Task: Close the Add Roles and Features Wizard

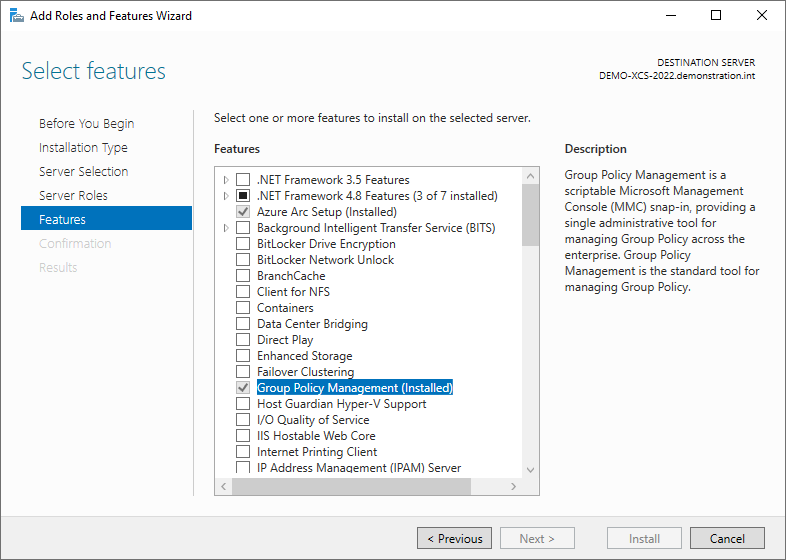Action: (762, 16)
